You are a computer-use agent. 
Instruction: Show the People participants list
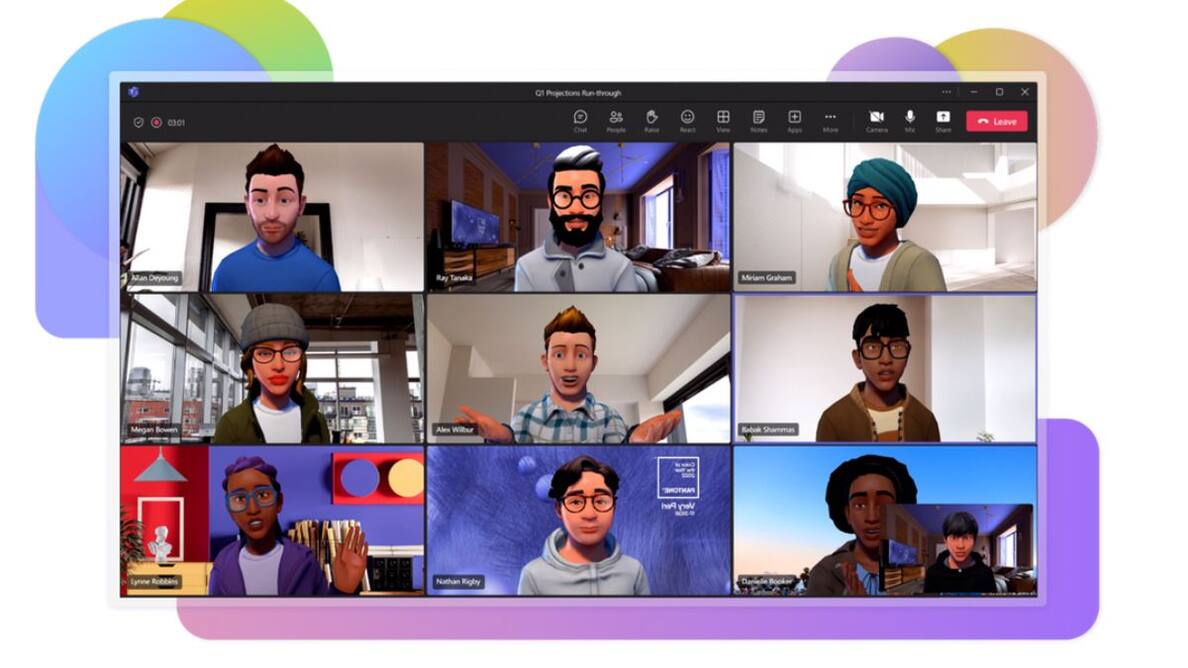(x=616, y=120)
